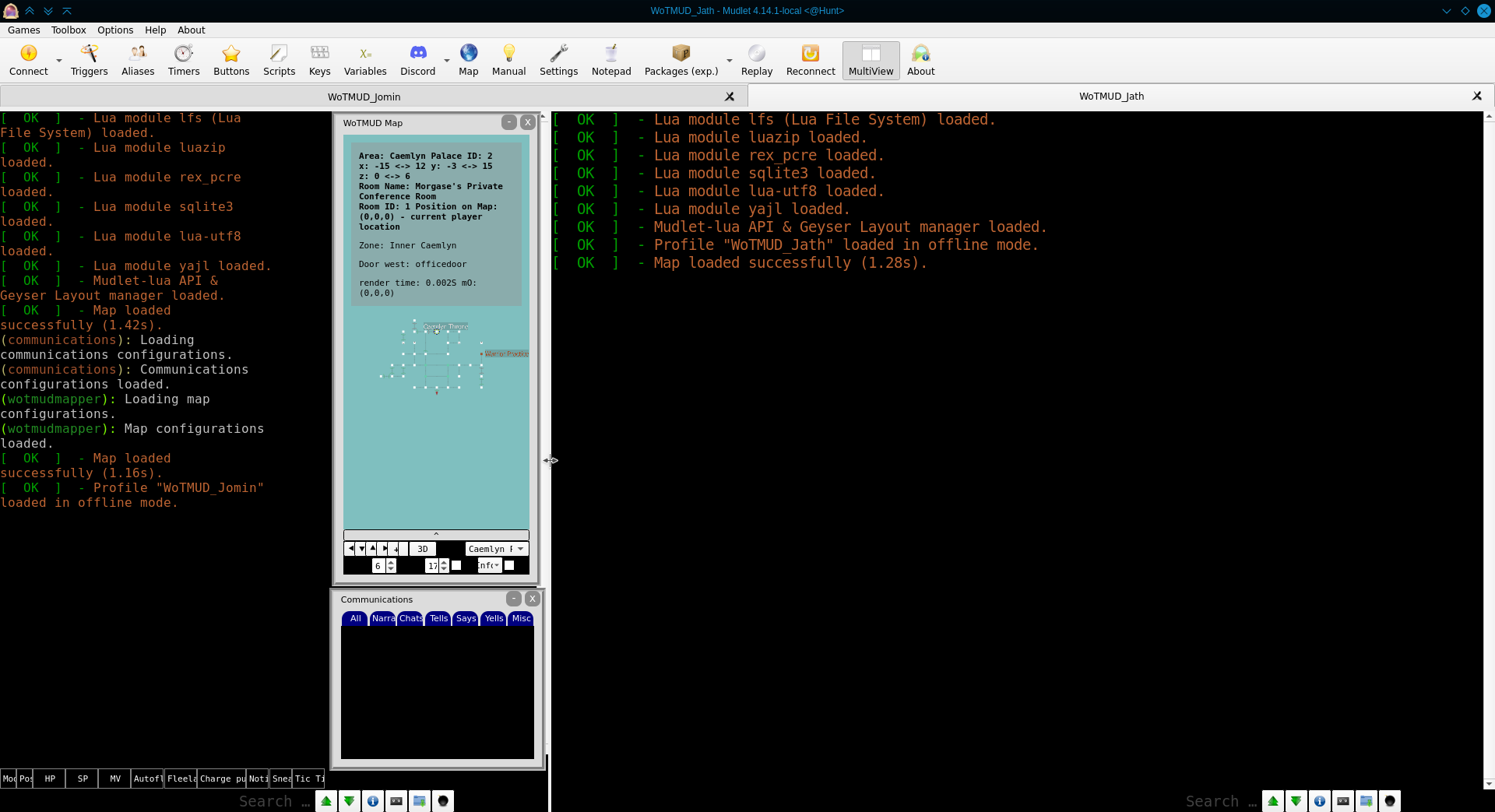1495x812 pixels.
Task: Open the Scripts editor
Action: point(279,60)
